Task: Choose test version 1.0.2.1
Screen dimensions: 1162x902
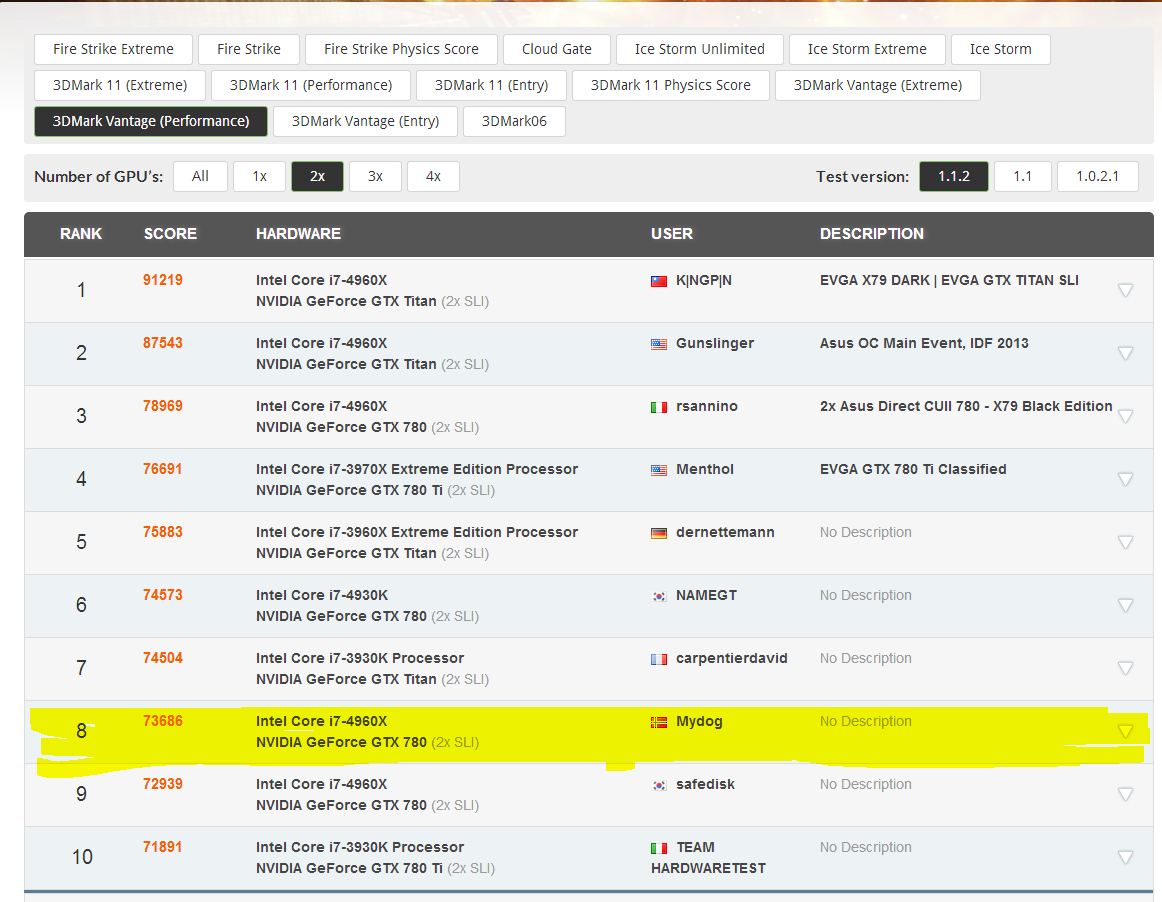Action: tap(1098, 176)
